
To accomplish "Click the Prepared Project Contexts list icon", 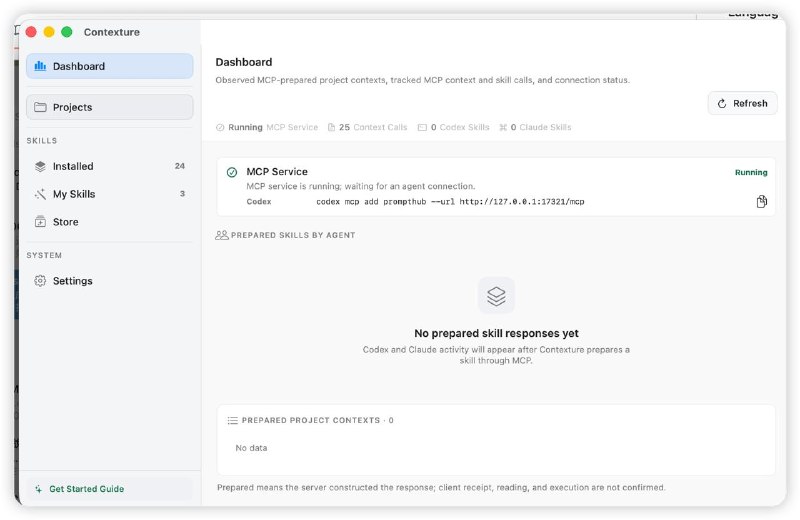I will [x=232, y=420].
